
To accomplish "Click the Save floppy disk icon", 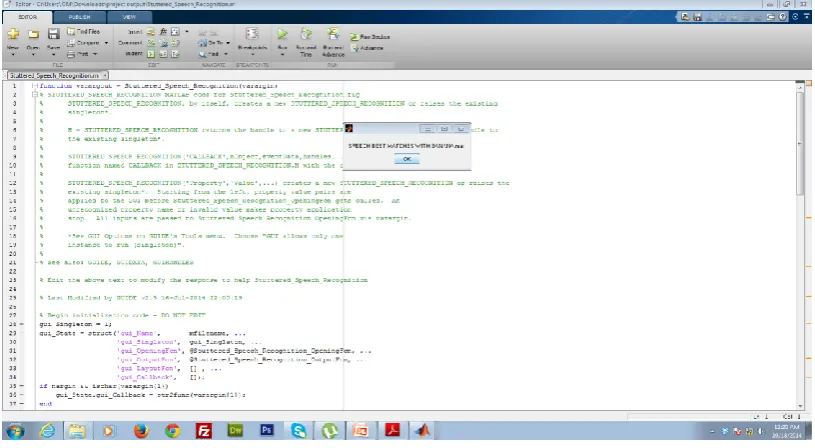I will [x=53, y=34].
